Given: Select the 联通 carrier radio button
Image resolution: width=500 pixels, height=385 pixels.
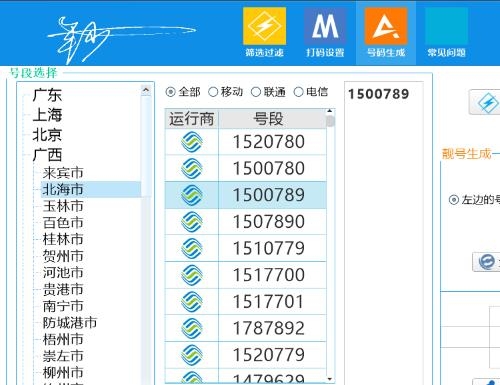Looking at the screenshot, I should click(256, 92).
